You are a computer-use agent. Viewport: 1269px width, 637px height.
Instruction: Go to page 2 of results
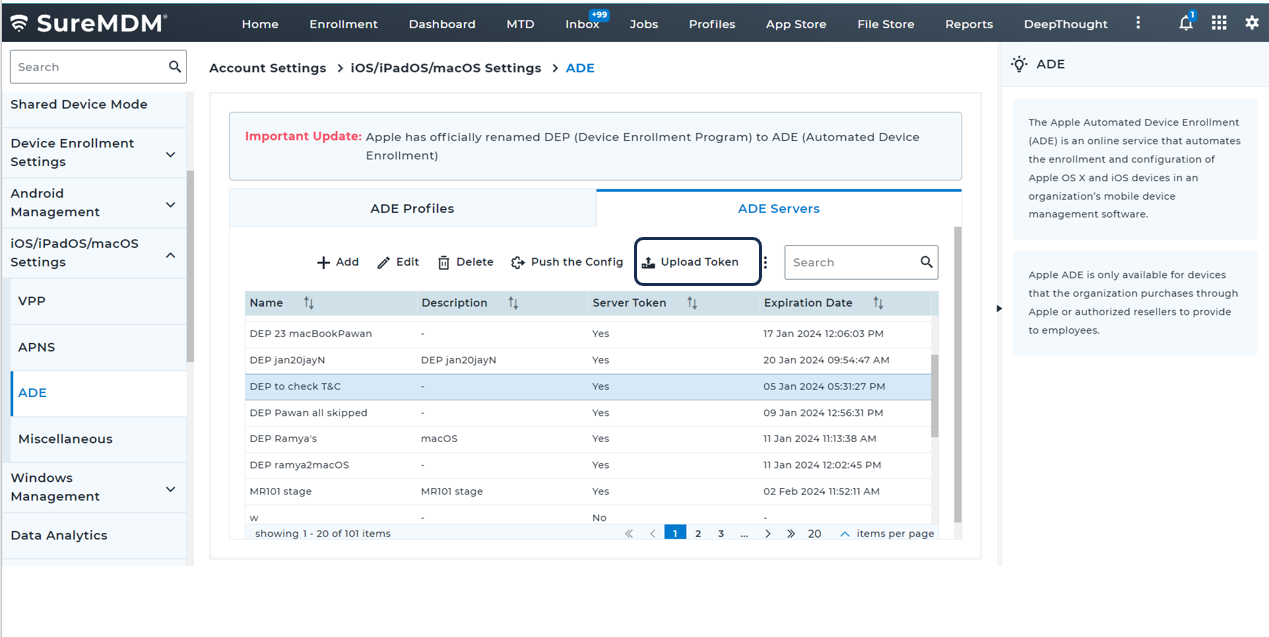(698, 534)
